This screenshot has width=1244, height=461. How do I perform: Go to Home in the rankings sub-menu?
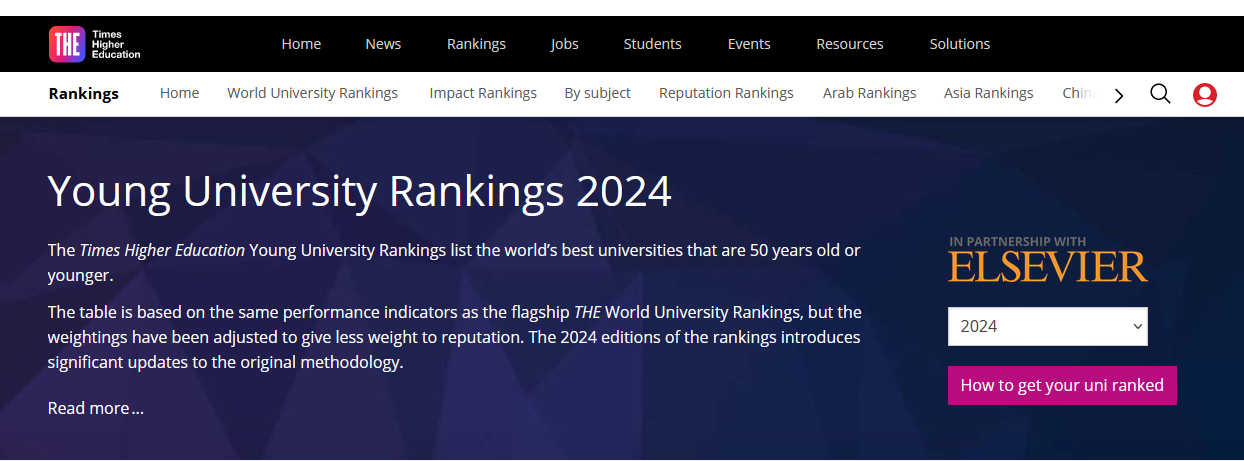(179, 93)
